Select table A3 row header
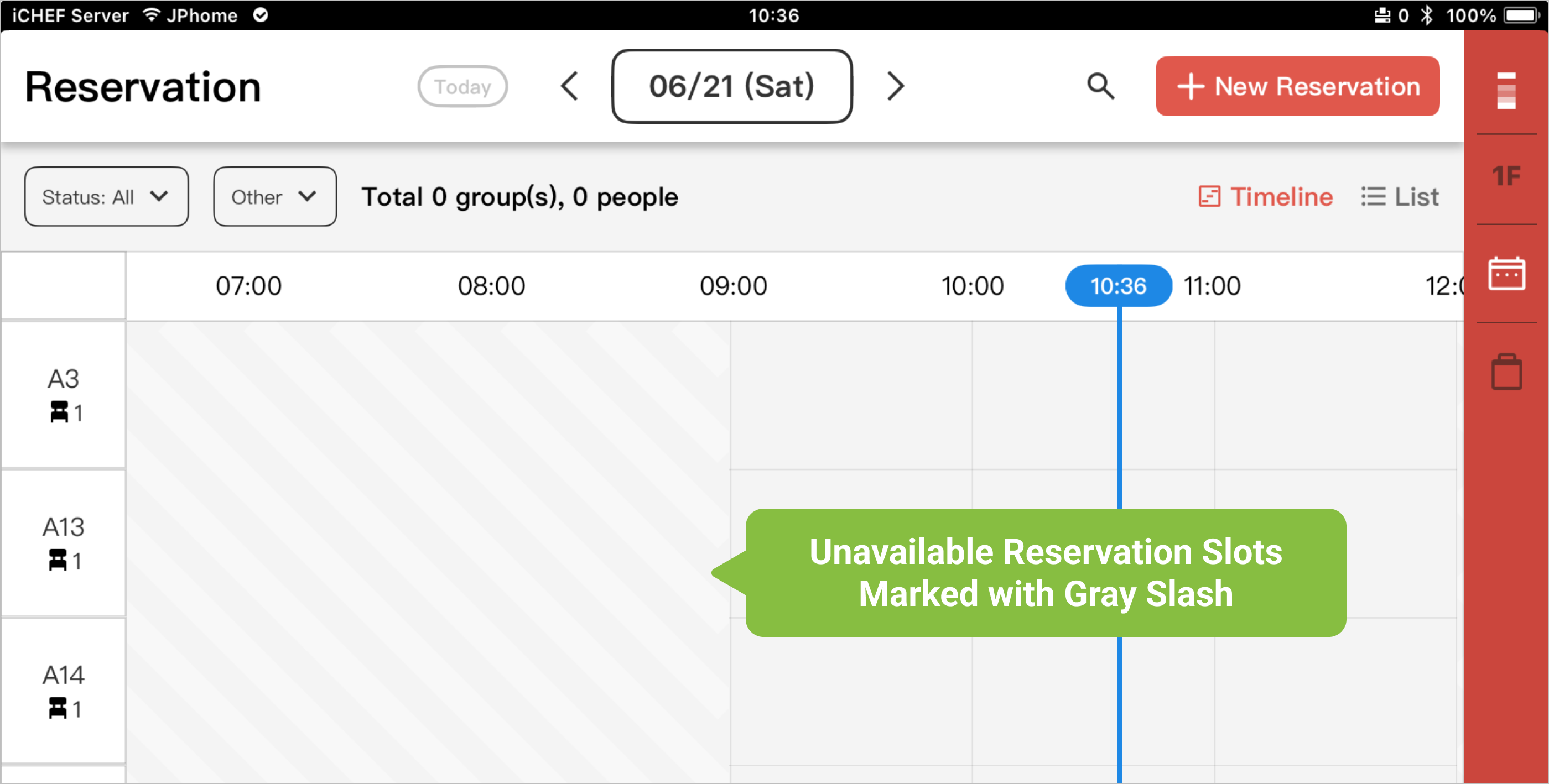The height and width of the screenshot is (784, 1549). coord(64,394)
